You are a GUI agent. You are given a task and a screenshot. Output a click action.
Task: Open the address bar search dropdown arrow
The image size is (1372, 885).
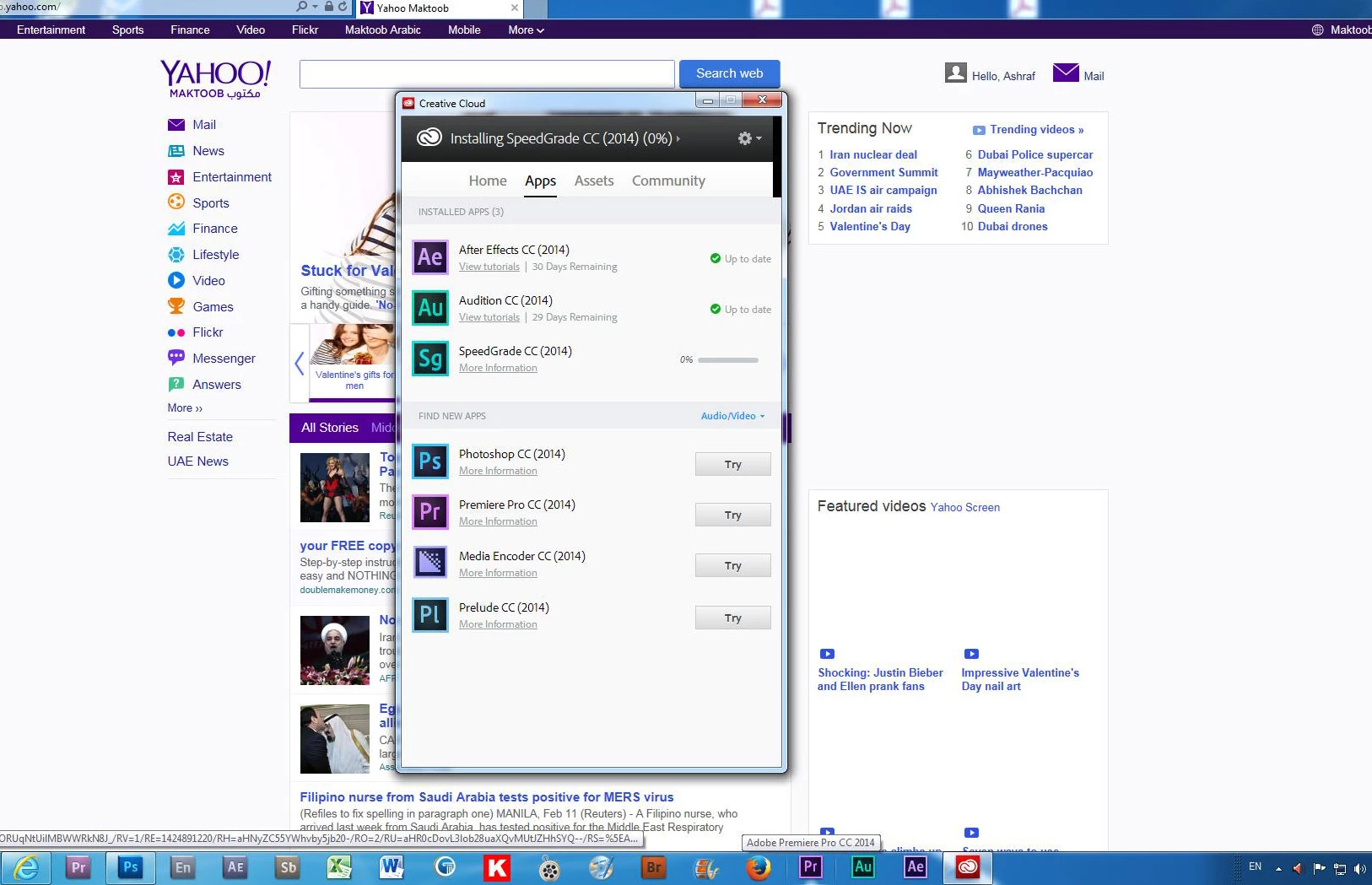coord(315,7)
